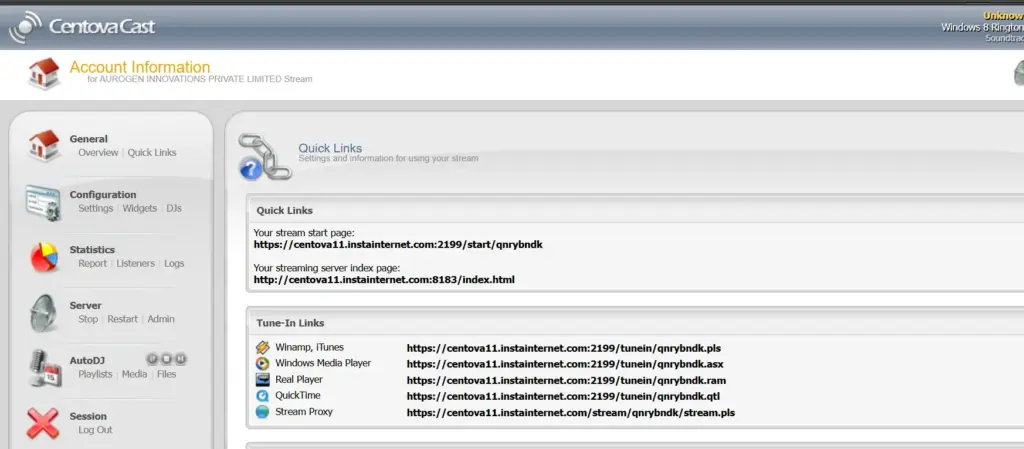Click the QuickTime icon

pos(263,395)
